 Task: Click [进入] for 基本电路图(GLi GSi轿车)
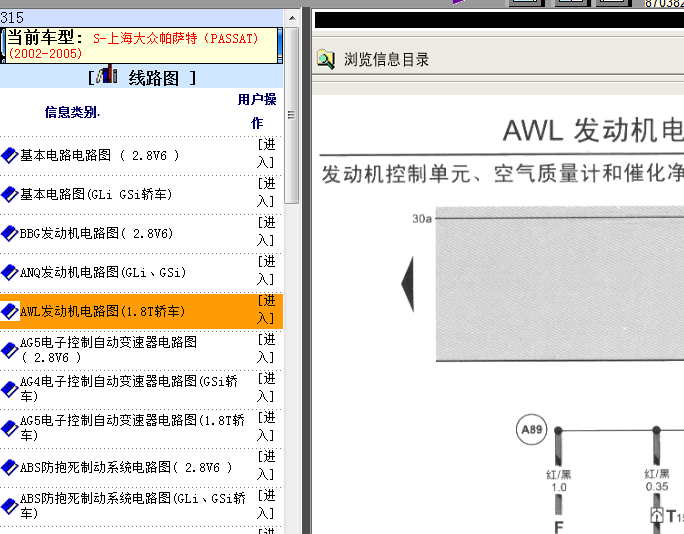click(266, 192)
